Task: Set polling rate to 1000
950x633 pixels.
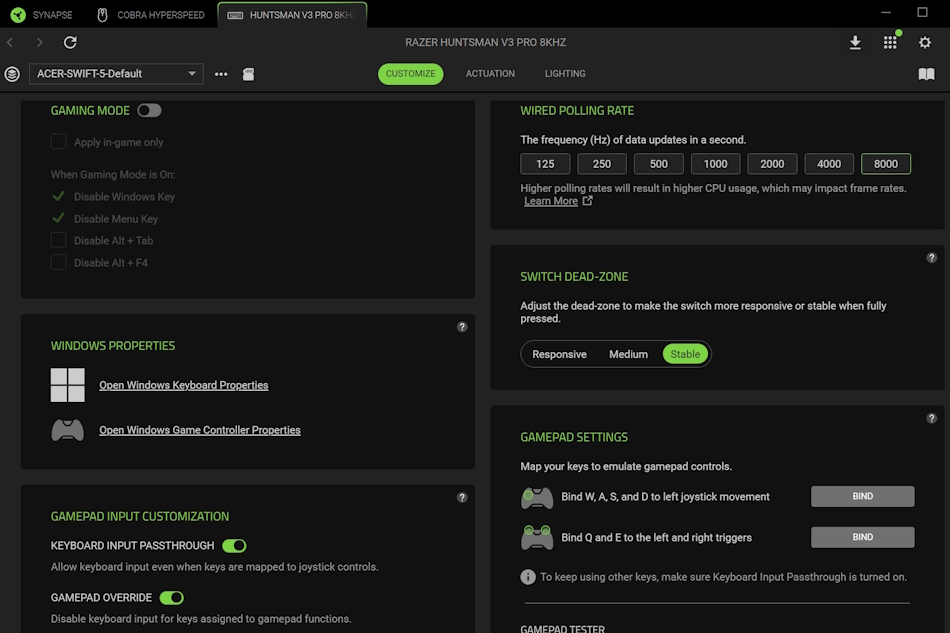Action: tap(716, 164)
